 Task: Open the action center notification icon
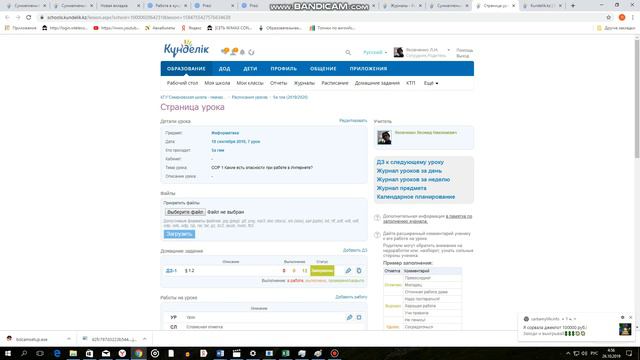point(629,353)
